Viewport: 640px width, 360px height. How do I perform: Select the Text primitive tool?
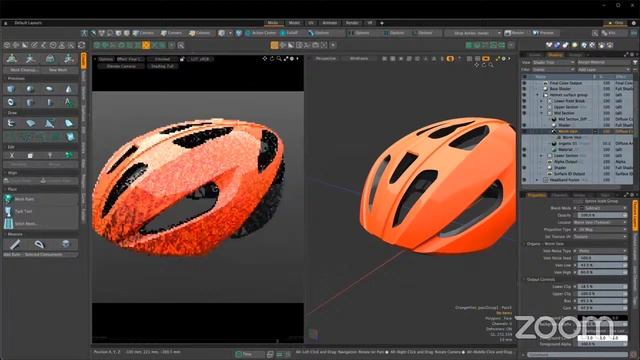[69, 102]
